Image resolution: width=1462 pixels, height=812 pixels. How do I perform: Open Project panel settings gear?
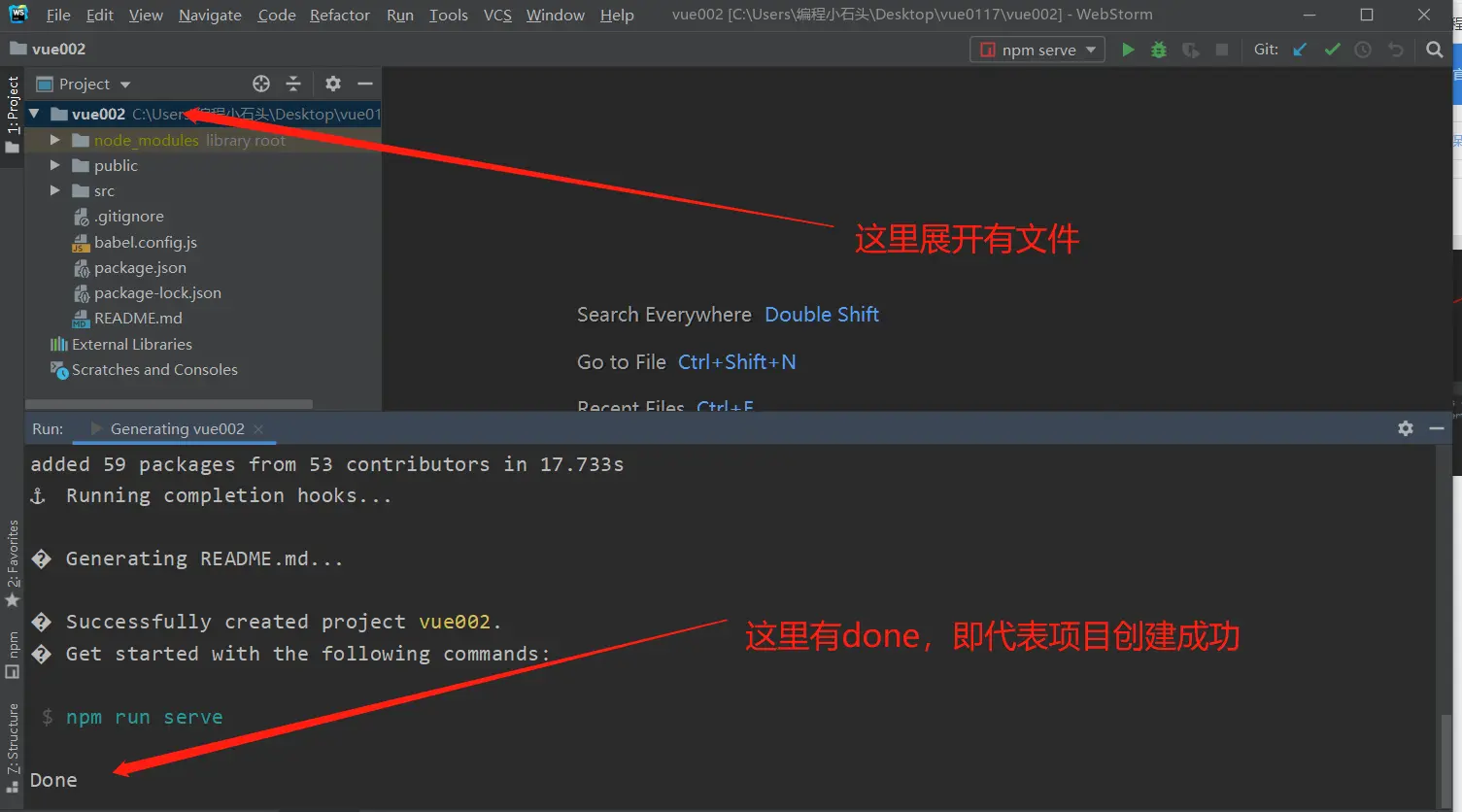click(x=333, y=84)
